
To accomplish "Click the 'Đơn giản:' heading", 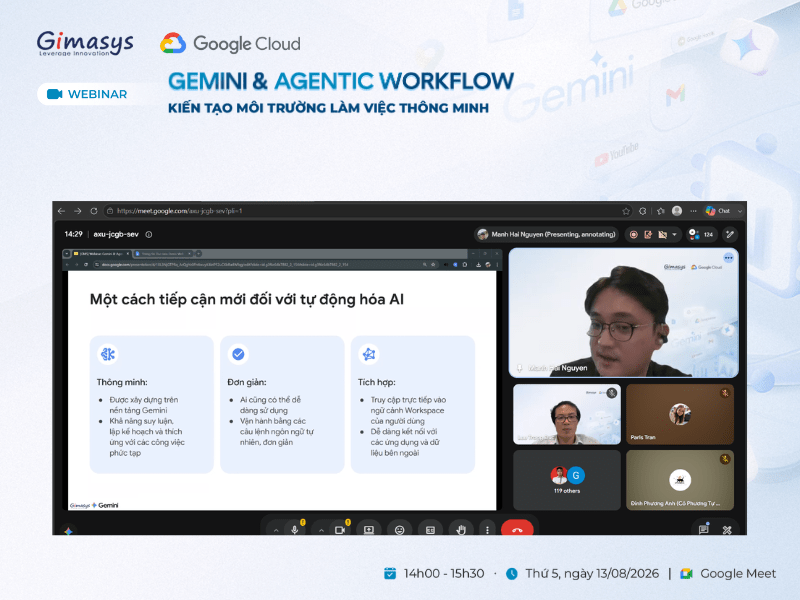I will coord(247,382).
